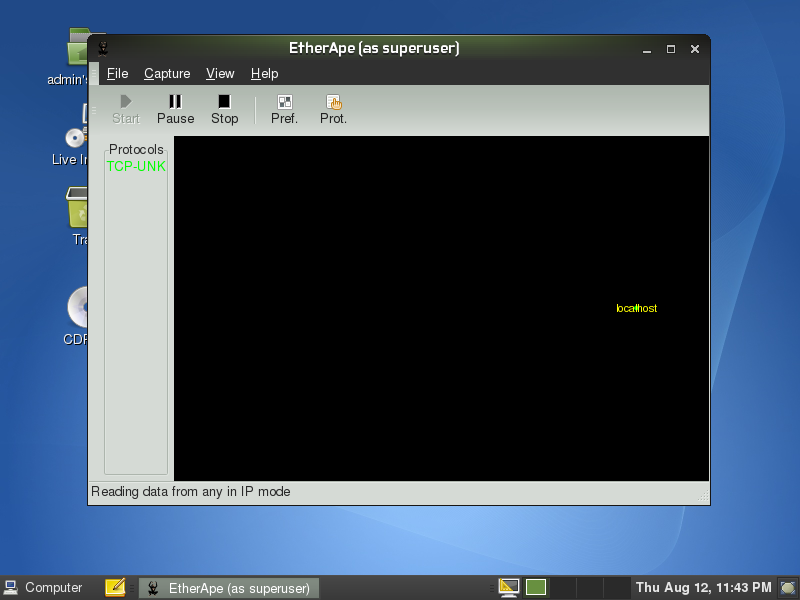Open the Help menu
800x600 pixels.
click(264, 73)
